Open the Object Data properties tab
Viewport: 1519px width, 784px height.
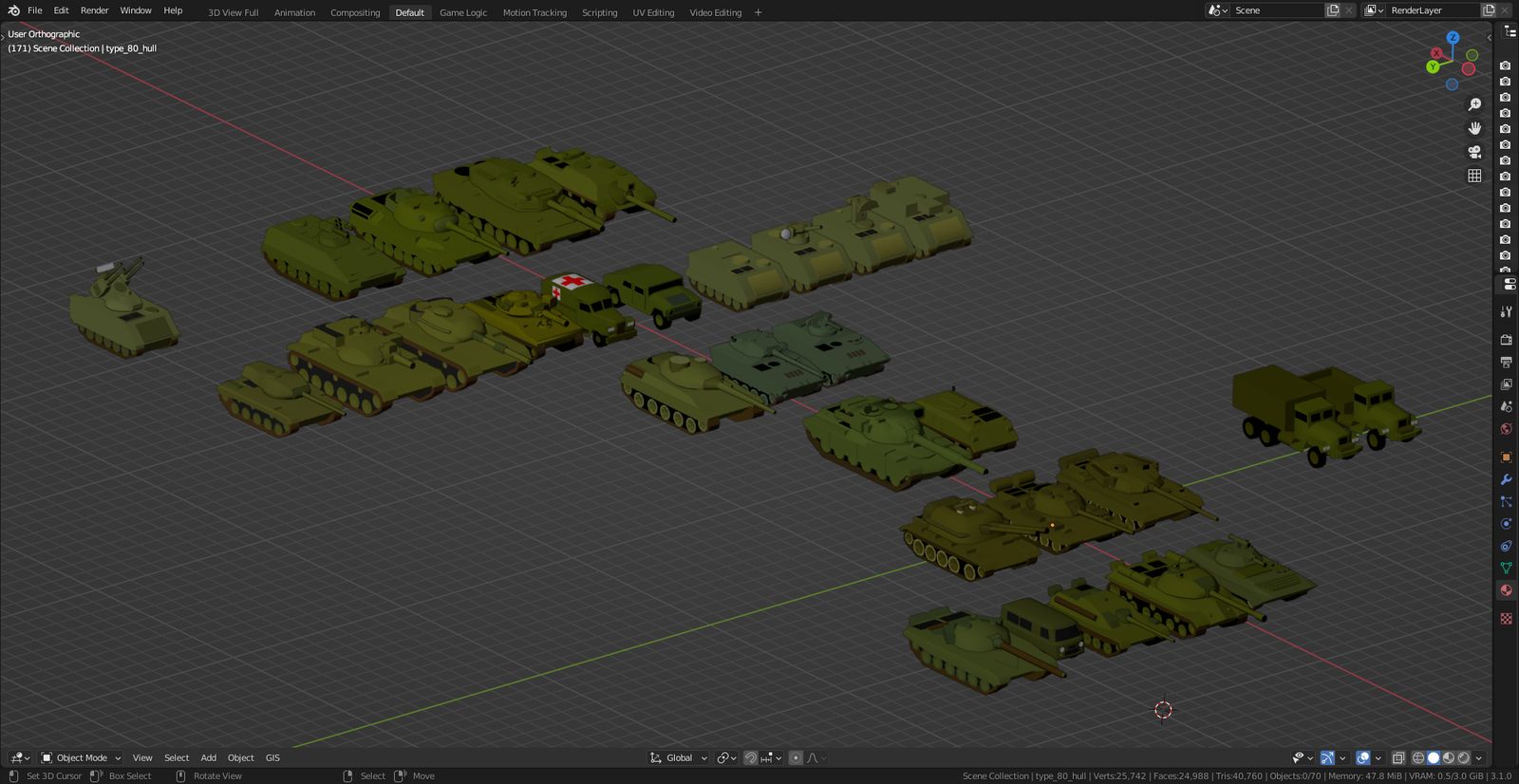[x=1506, y=568]
